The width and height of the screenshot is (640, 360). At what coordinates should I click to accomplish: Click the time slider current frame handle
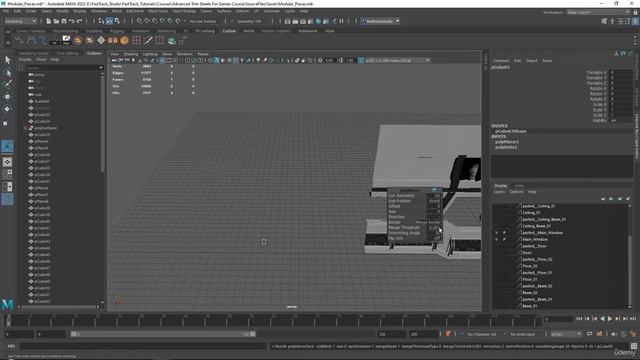pos(8,320)
